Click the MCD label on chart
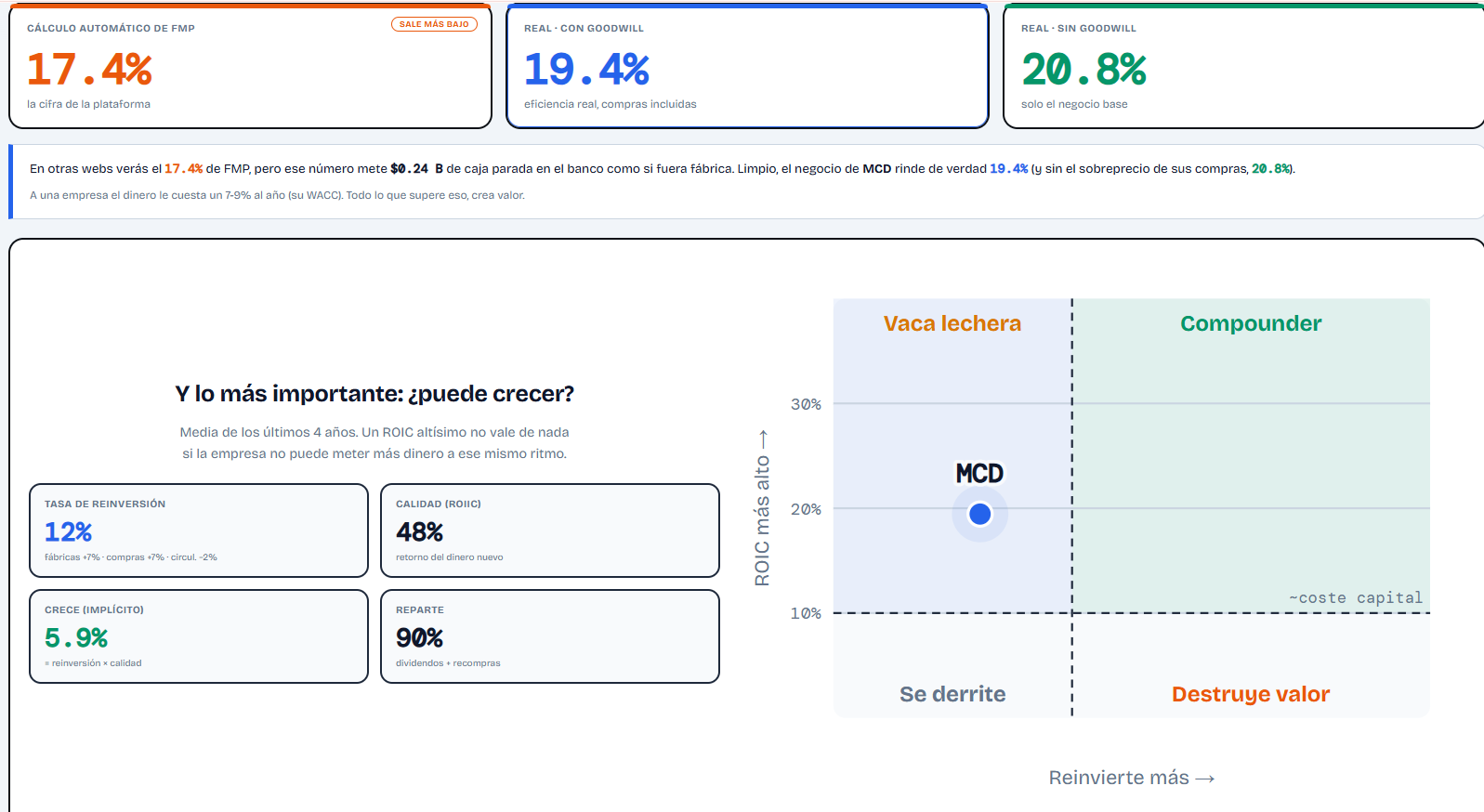Screen dimensions: 1484x812 point(979,474)
